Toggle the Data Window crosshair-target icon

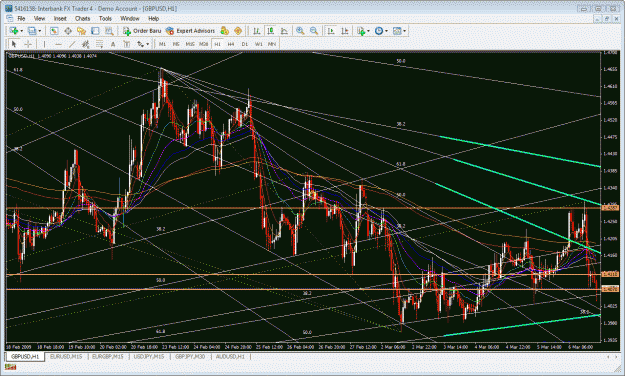click(68, 31)
